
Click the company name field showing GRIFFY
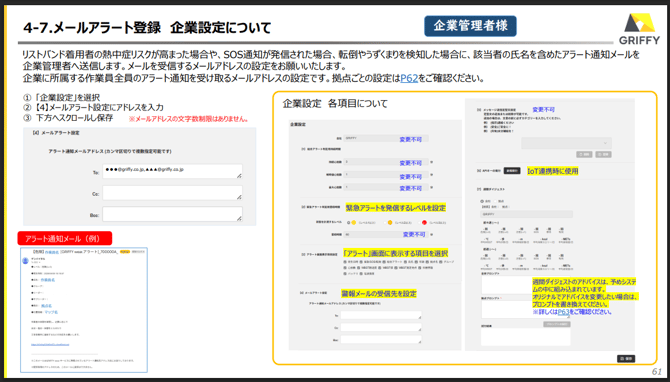pos(386,138)
